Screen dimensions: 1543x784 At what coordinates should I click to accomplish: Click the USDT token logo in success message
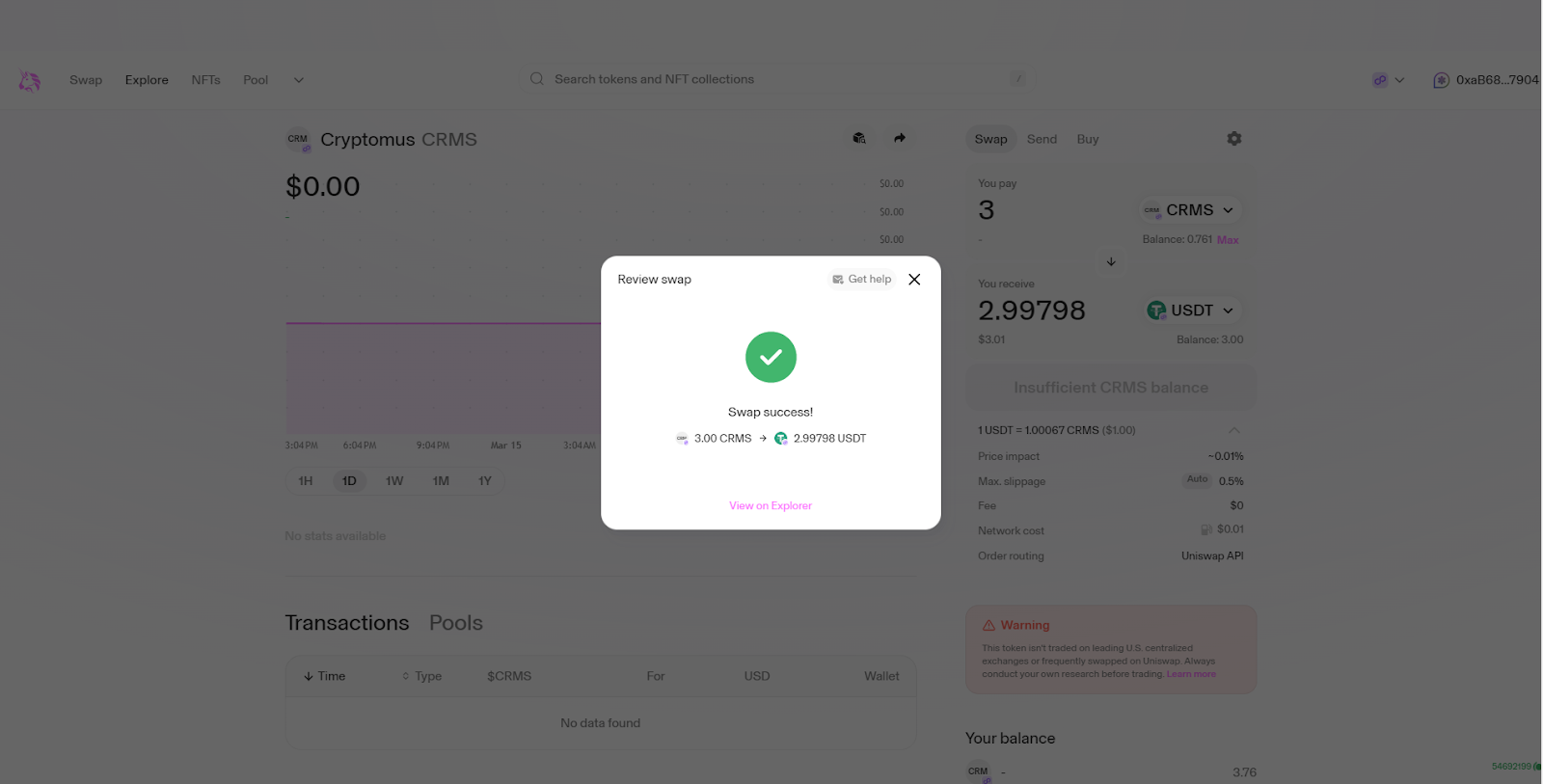tap(780, 438)
